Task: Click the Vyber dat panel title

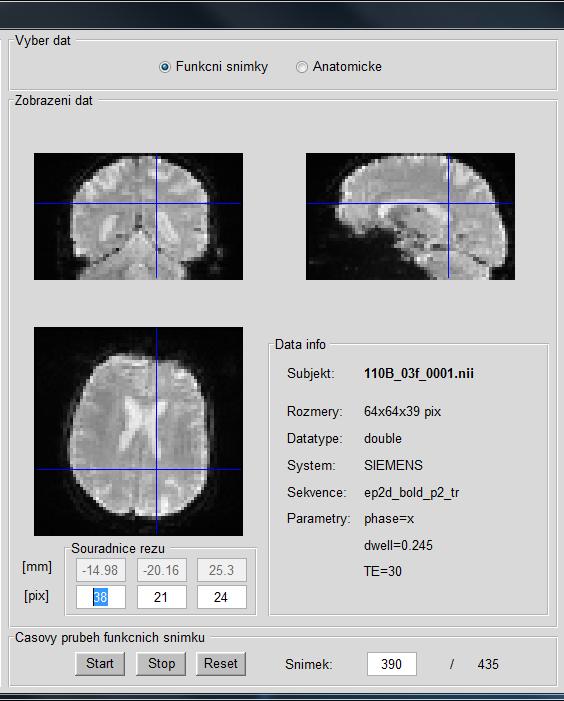Action: [43, 41]
